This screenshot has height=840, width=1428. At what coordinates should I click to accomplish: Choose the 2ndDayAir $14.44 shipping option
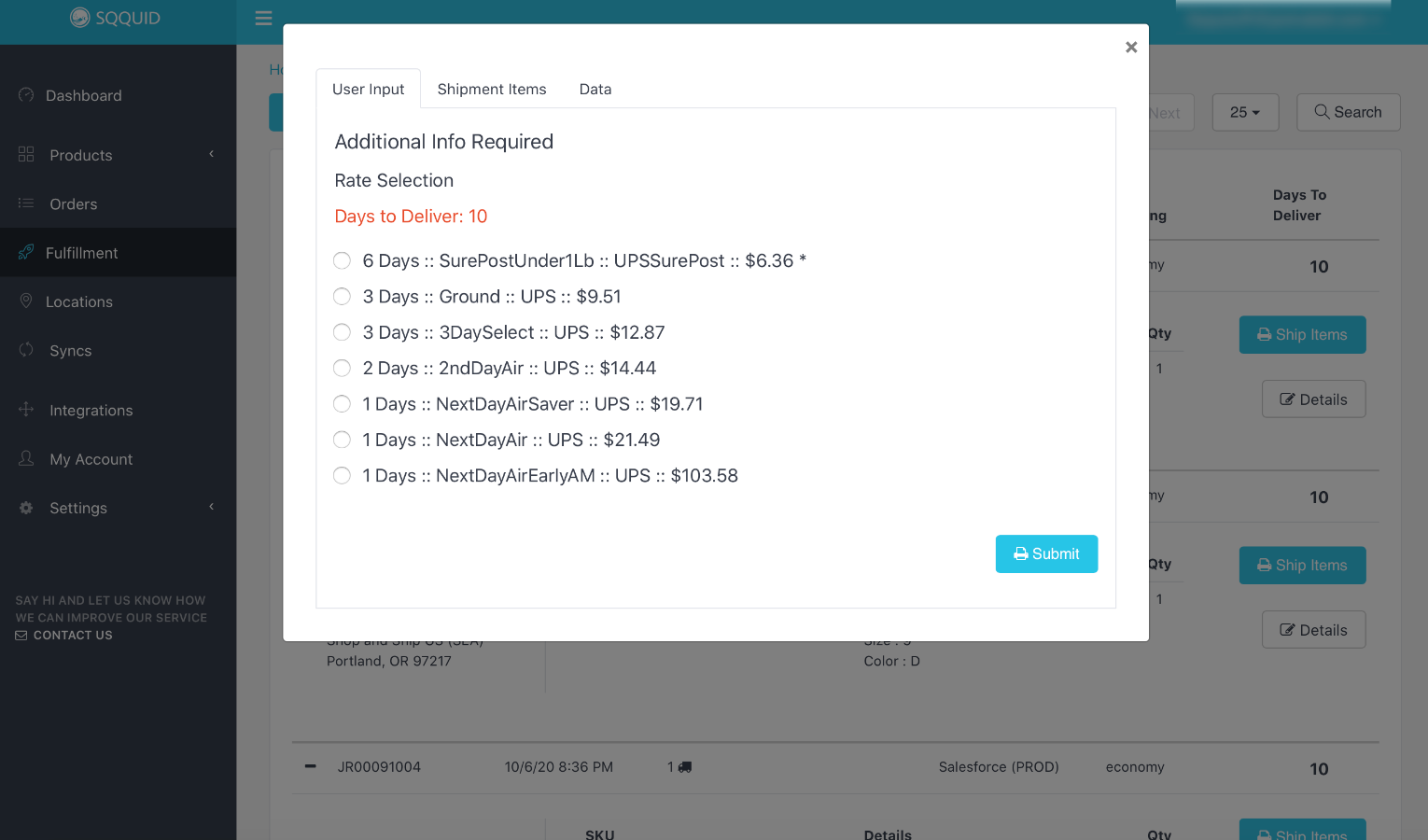pyautogui.click(x=342, y=368)
